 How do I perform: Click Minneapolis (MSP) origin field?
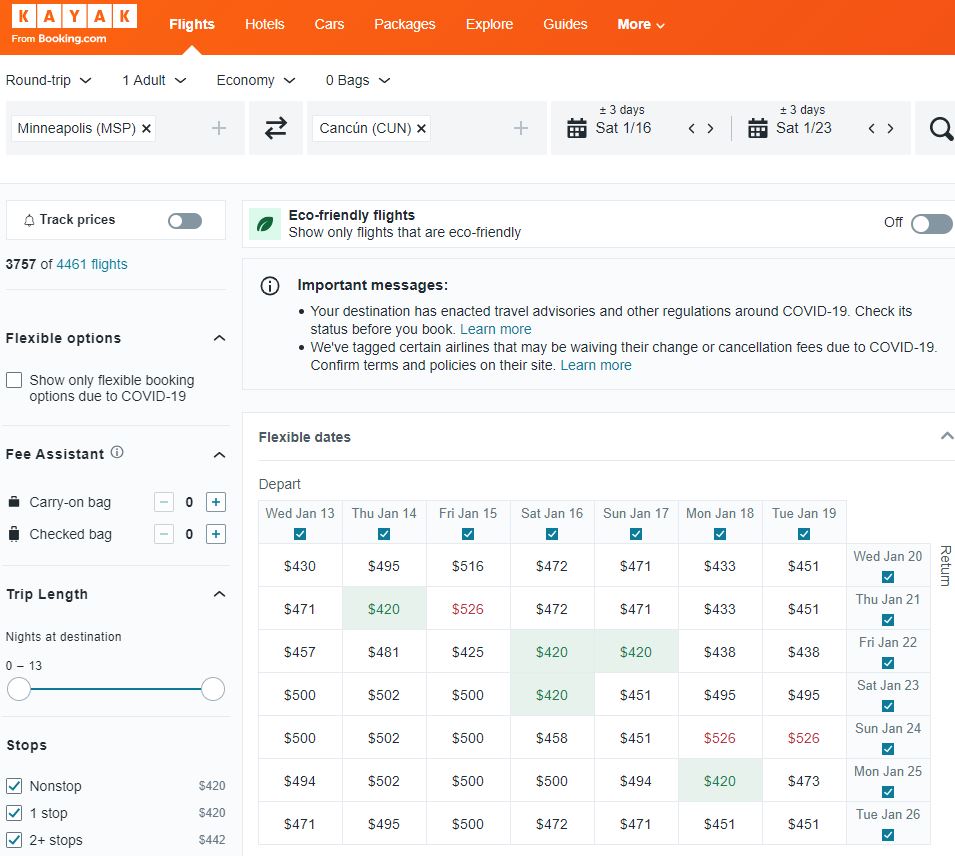125,128
